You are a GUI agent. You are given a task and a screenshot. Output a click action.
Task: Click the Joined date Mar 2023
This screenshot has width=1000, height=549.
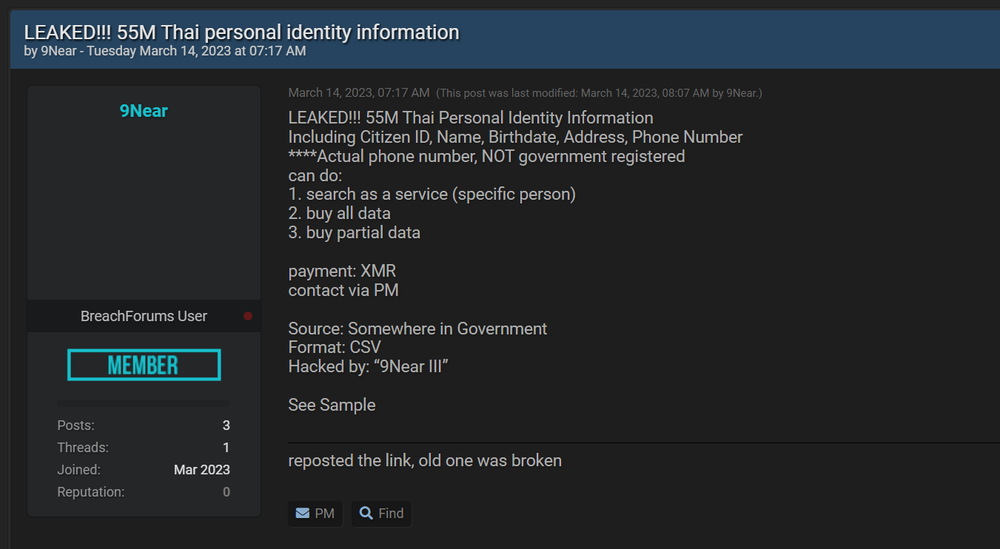[x=202, y=470]
